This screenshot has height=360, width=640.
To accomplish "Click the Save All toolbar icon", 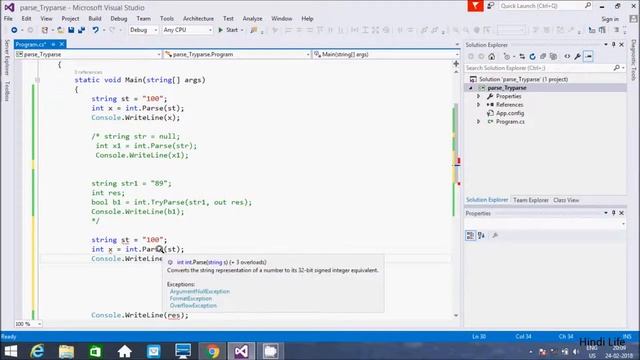I will click(x=81, y=30).
